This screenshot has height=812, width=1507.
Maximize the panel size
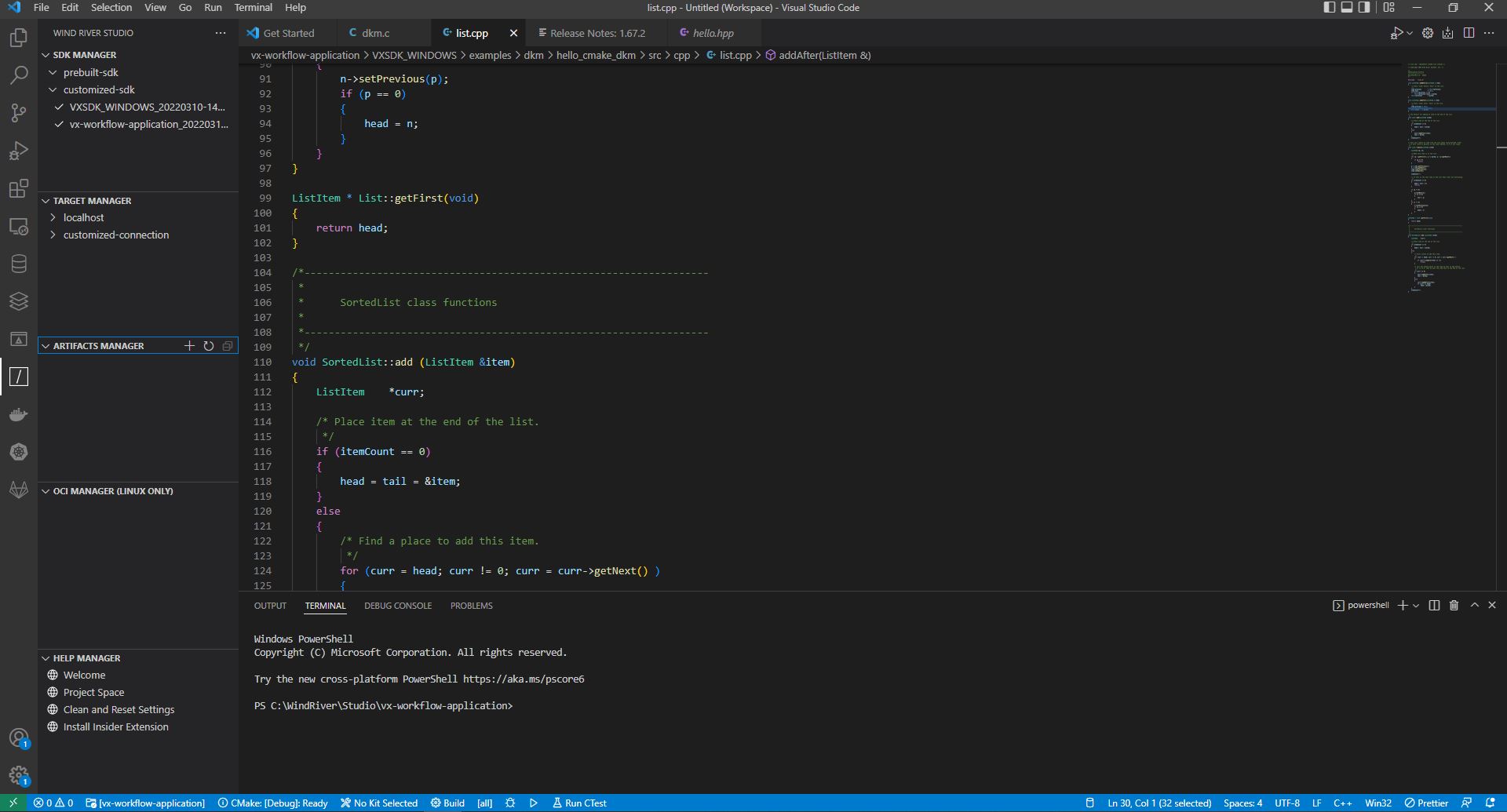click(x=1474, y=606)
